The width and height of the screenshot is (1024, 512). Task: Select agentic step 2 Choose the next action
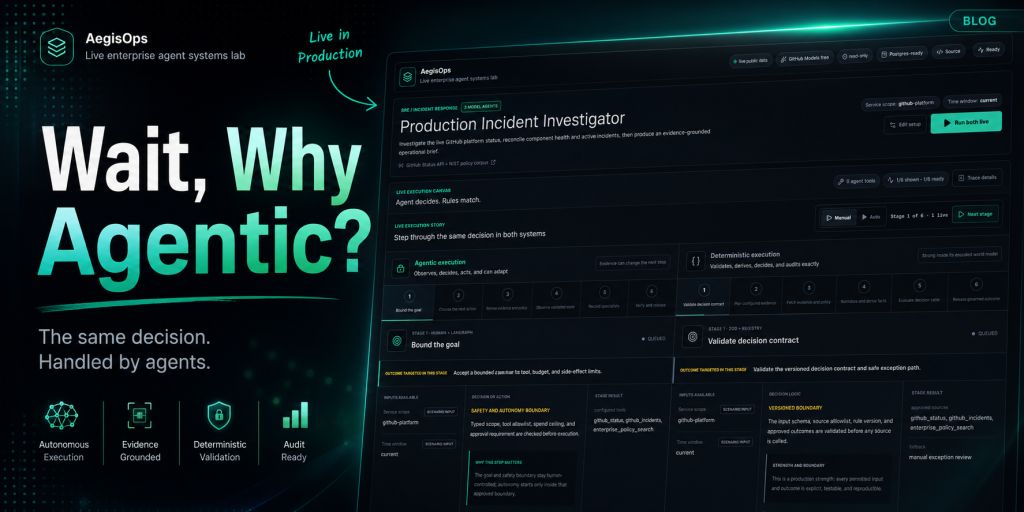(x=458, y=300)
